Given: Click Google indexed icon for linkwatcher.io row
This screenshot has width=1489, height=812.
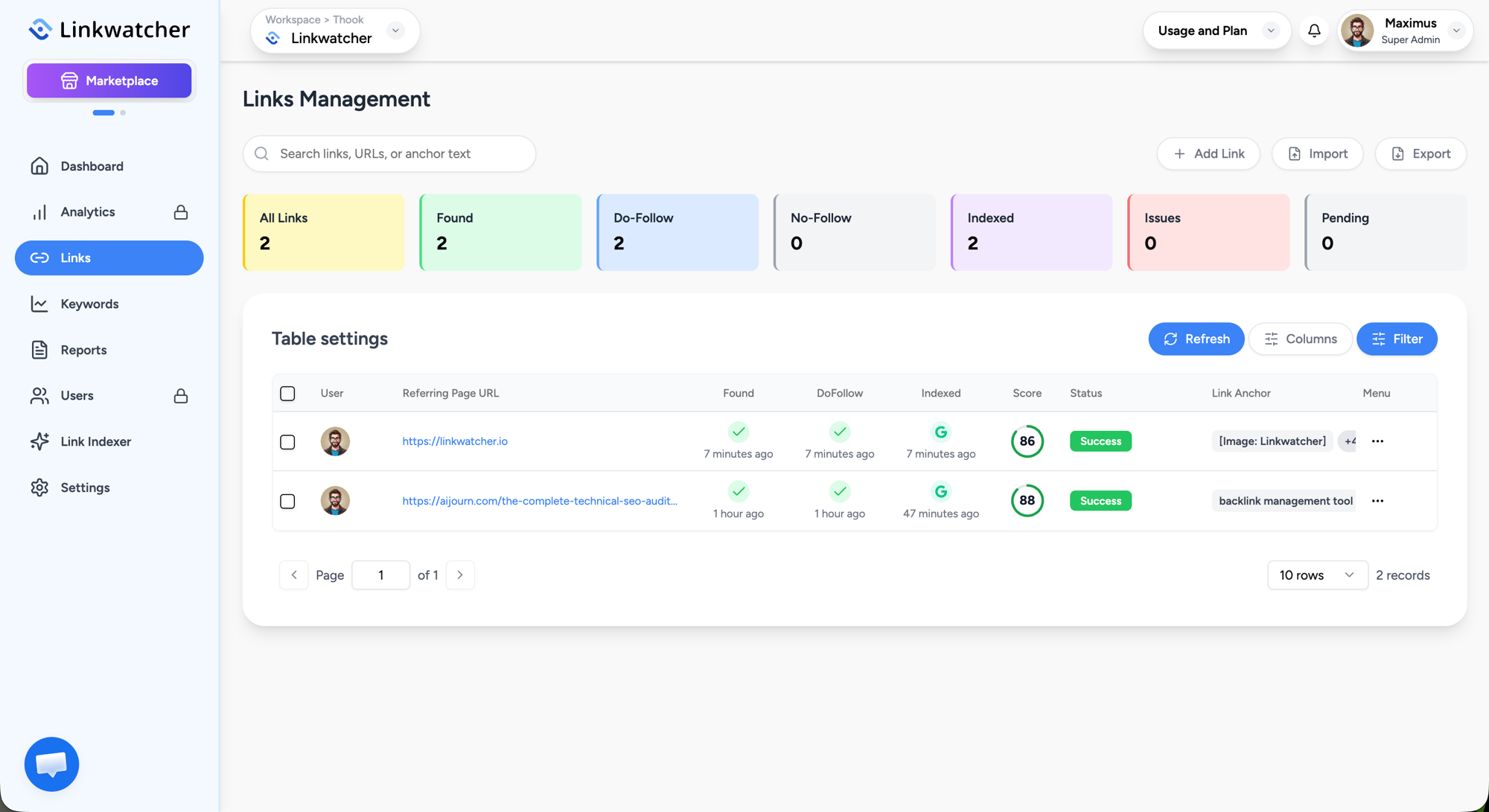Looking at the screenshot, I should [x=941, y=432].
